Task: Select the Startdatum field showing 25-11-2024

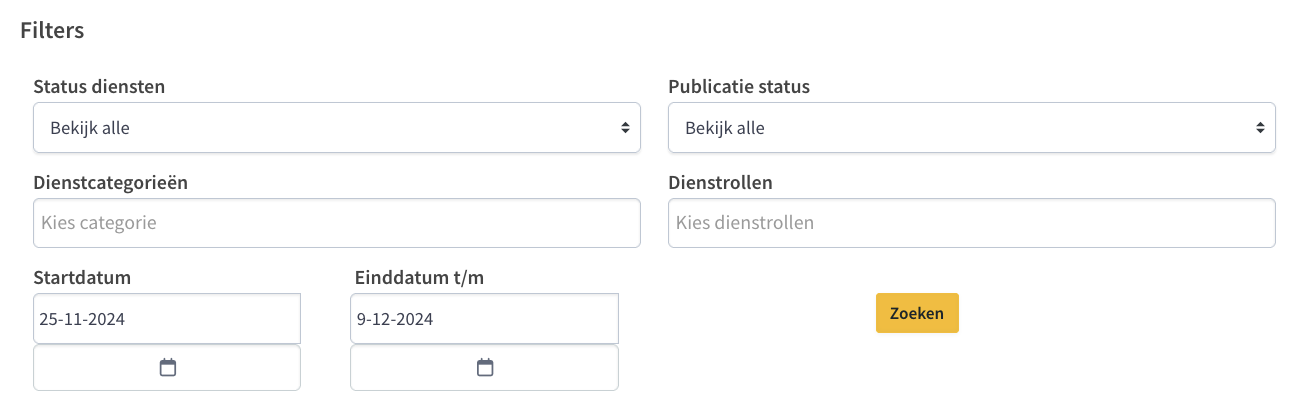Action: tap(167, 319)
